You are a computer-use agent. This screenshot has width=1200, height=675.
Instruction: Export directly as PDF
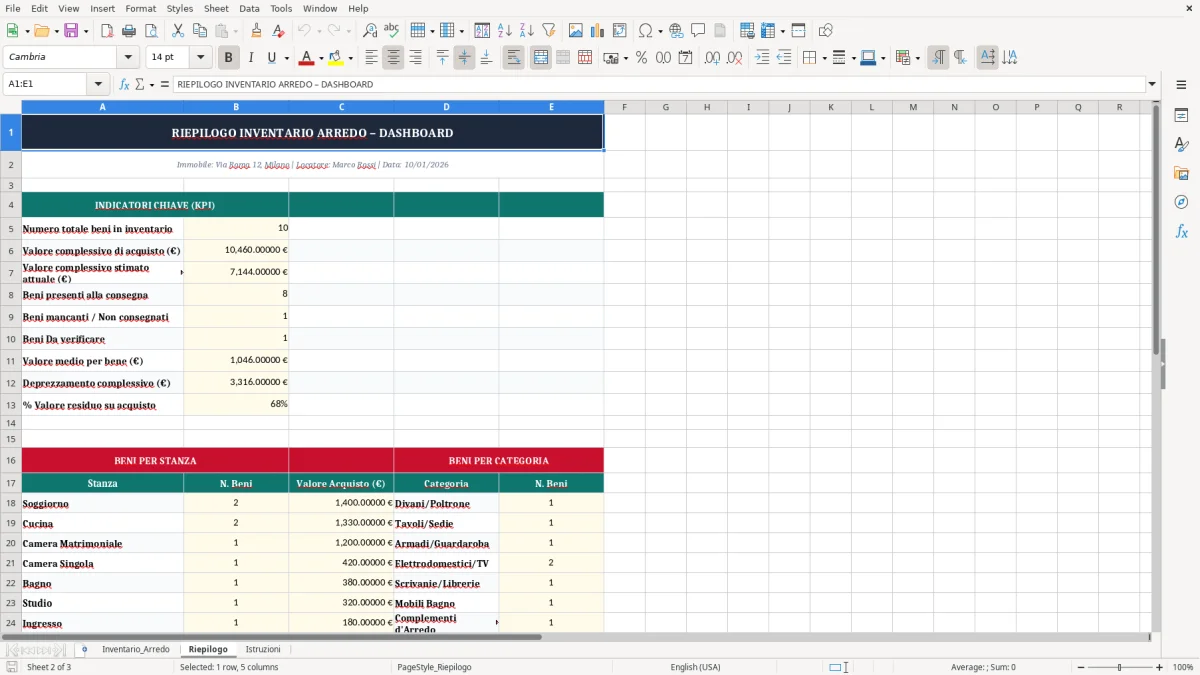107,31
